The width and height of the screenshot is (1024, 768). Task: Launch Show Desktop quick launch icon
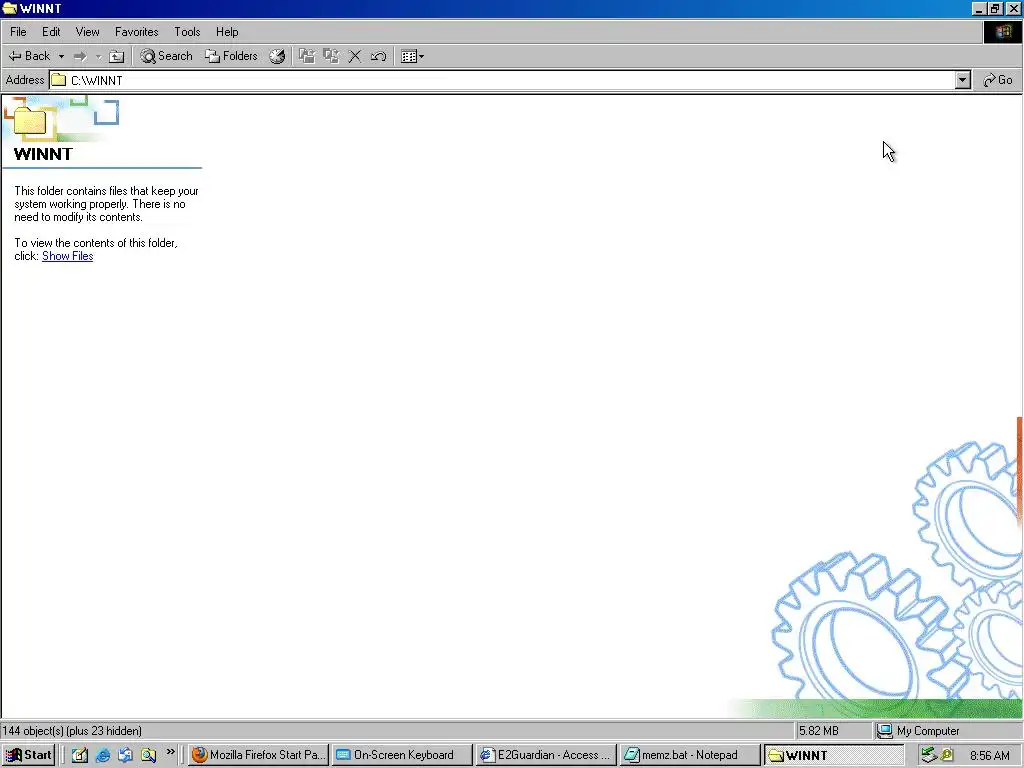click(80, 755)
